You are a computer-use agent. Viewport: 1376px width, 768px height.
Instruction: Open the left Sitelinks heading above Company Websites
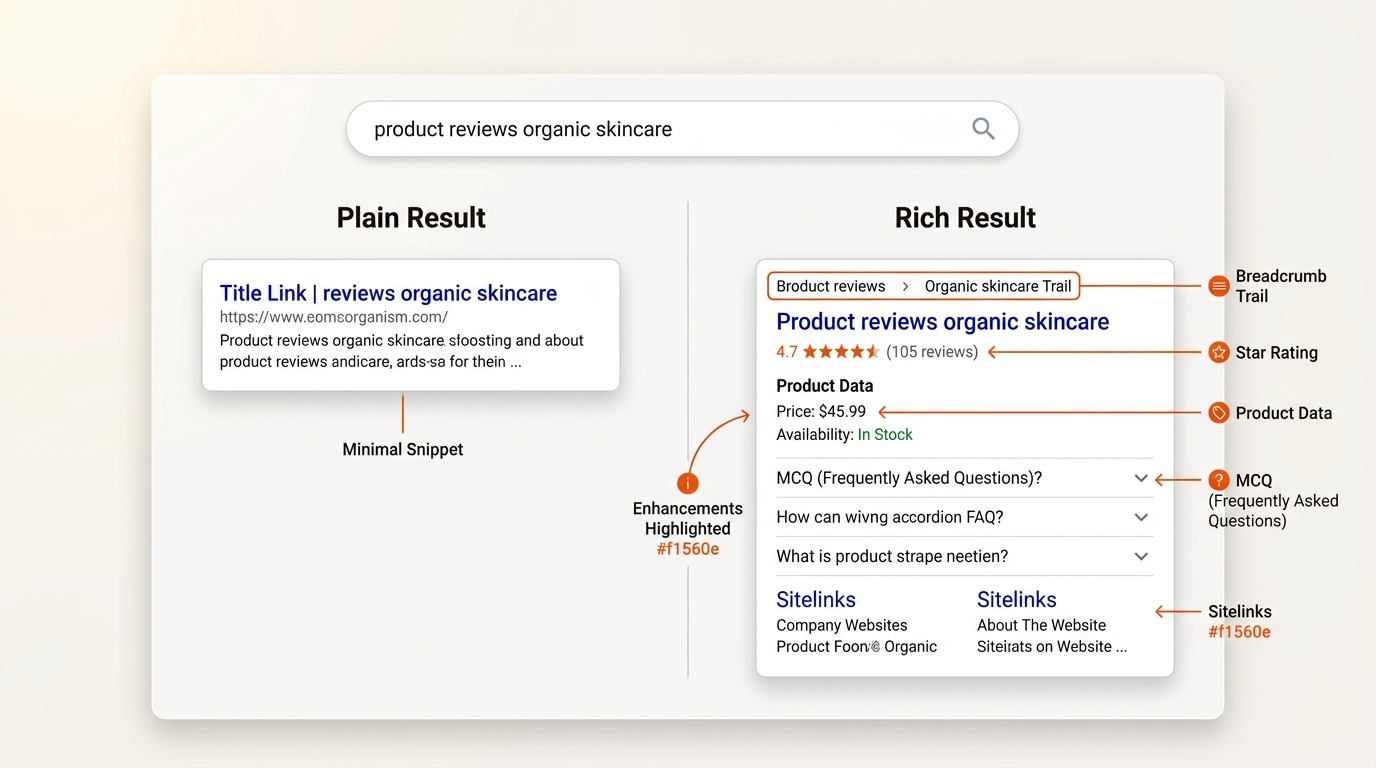pos(816,600)
